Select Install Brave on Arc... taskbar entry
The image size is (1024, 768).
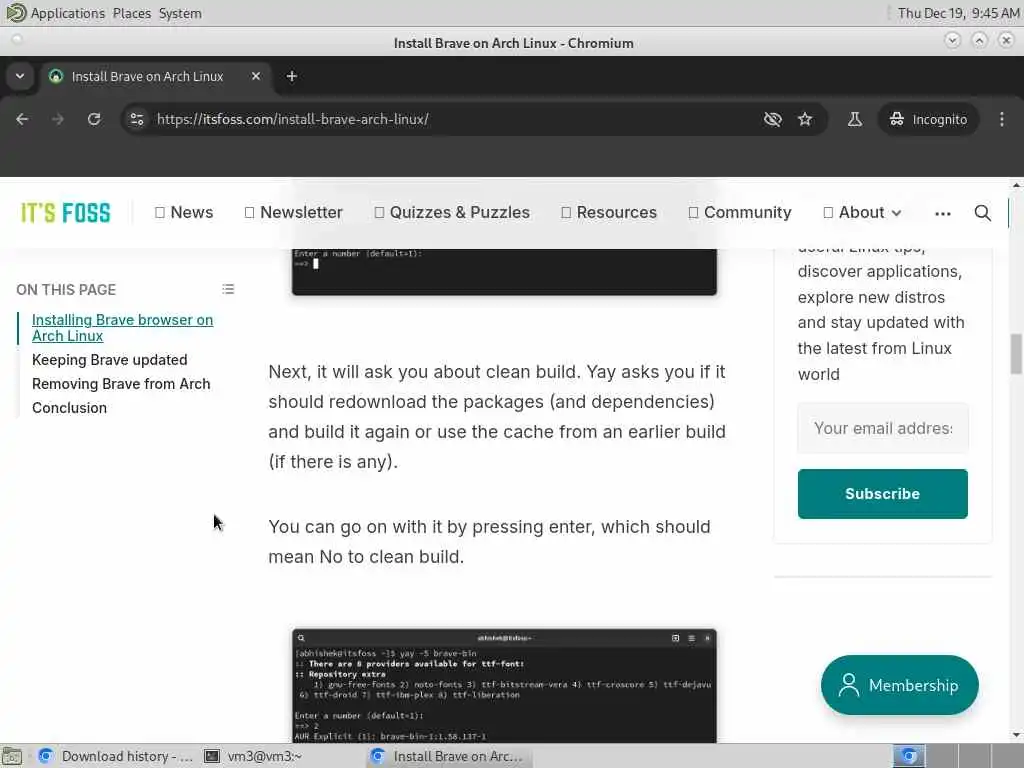449,756
